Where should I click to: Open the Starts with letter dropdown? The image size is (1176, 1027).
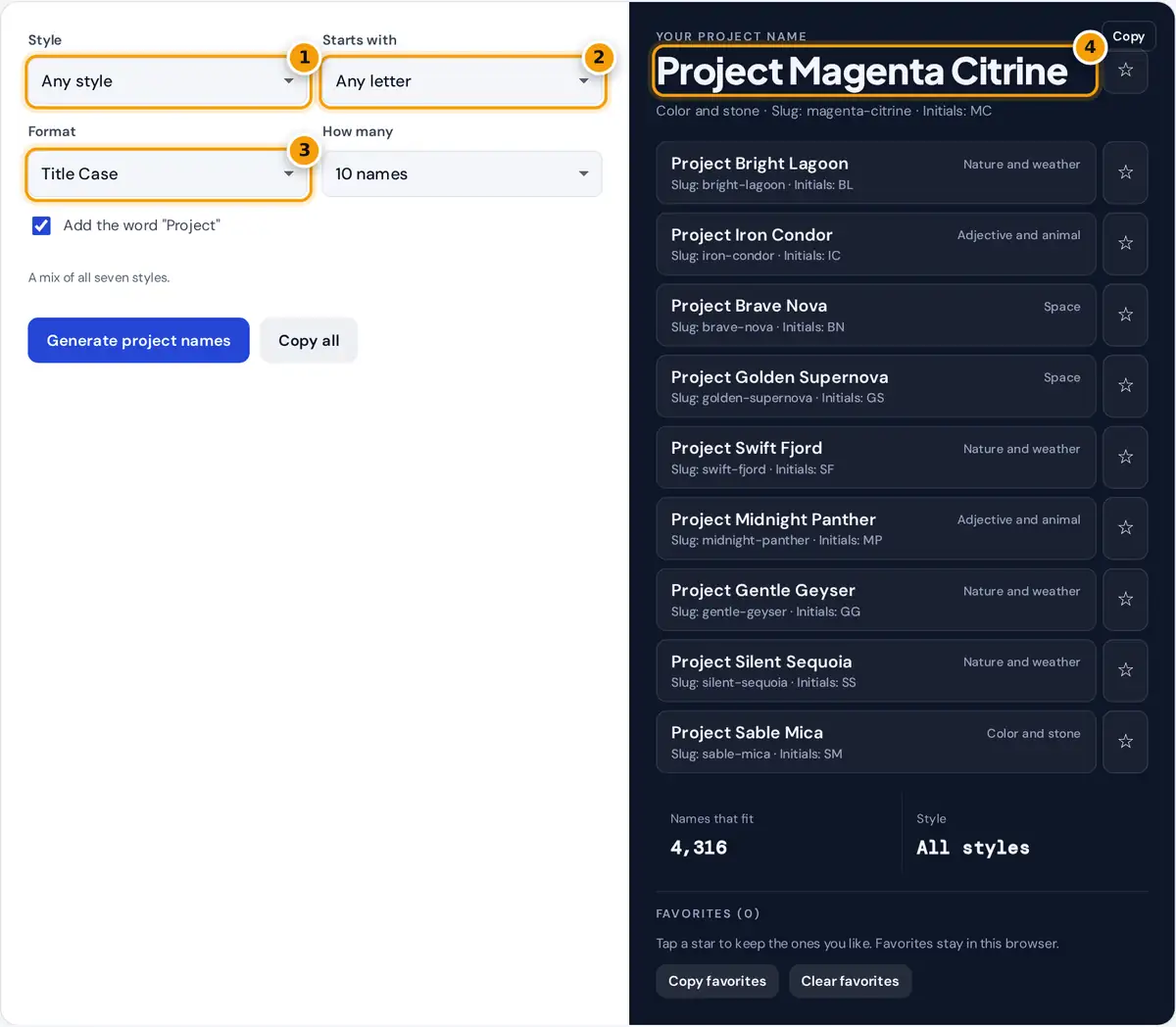click(463, 81)
